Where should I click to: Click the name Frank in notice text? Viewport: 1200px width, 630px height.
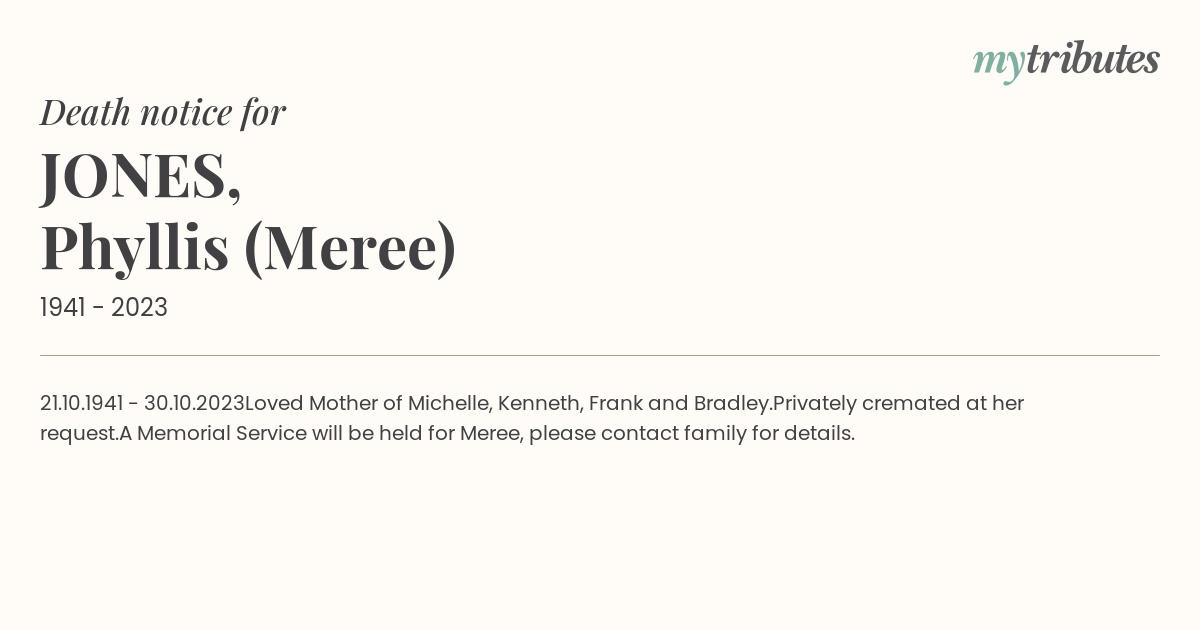pyautogui.click(x=615, y=404)
